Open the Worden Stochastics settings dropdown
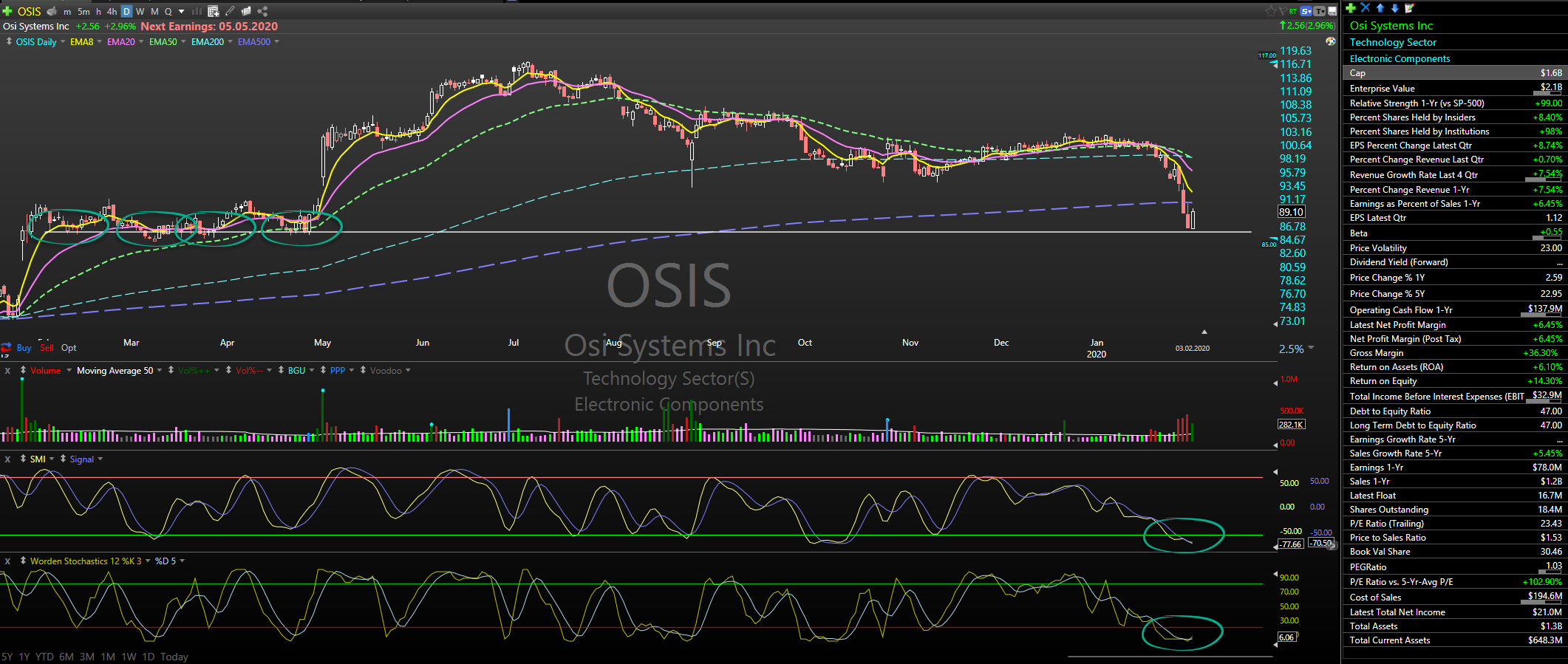The width and height of the screenshot is (1568, 664). coord(148,561)
